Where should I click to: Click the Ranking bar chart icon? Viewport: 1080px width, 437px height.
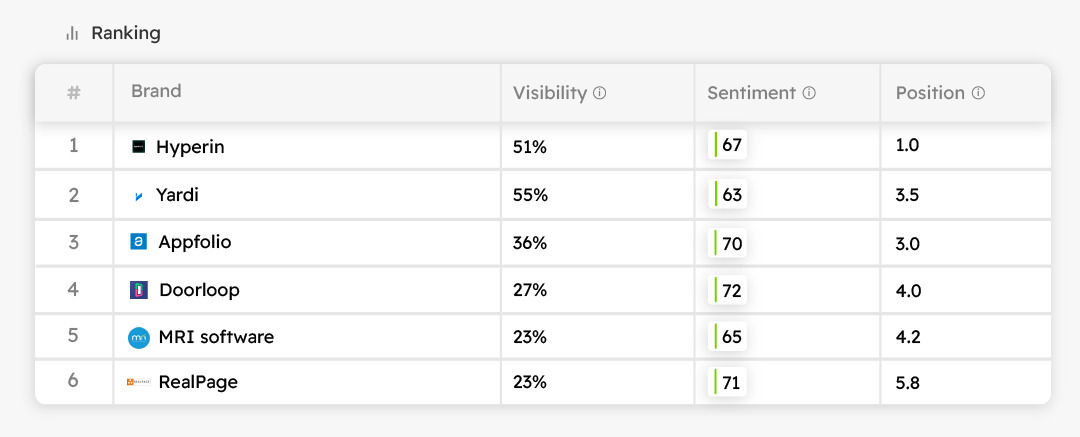point(72,33)
